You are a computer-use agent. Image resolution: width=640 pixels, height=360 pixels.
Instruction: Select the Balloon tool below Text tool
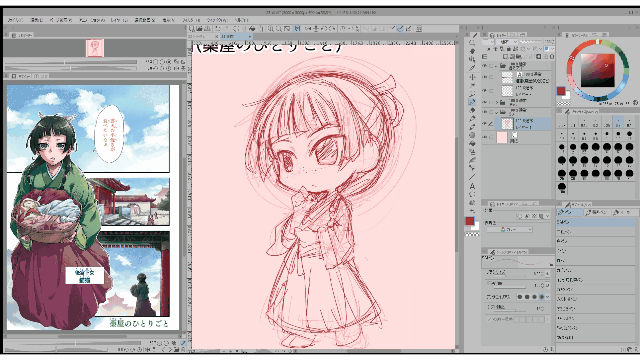(x=472, y=195)
